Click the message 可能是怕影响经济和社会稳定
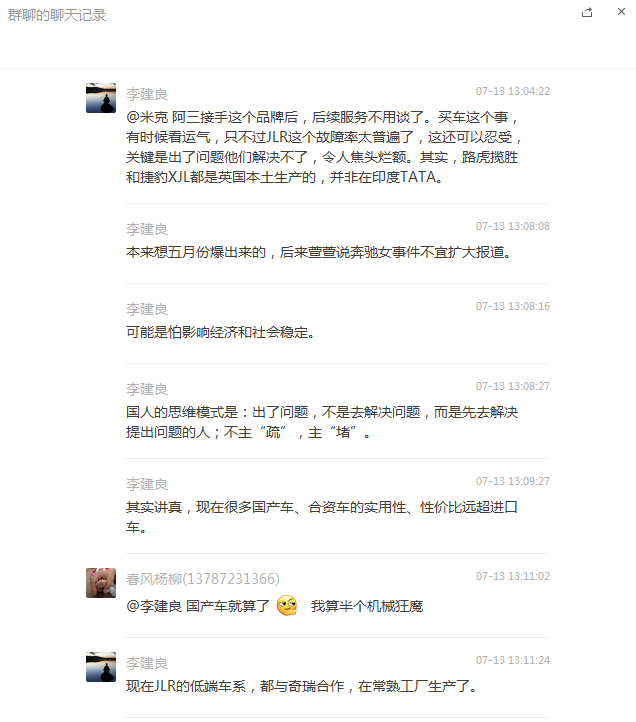Image resolution: width=636 pixels, height=722 pixels. [x=220, y=332]
